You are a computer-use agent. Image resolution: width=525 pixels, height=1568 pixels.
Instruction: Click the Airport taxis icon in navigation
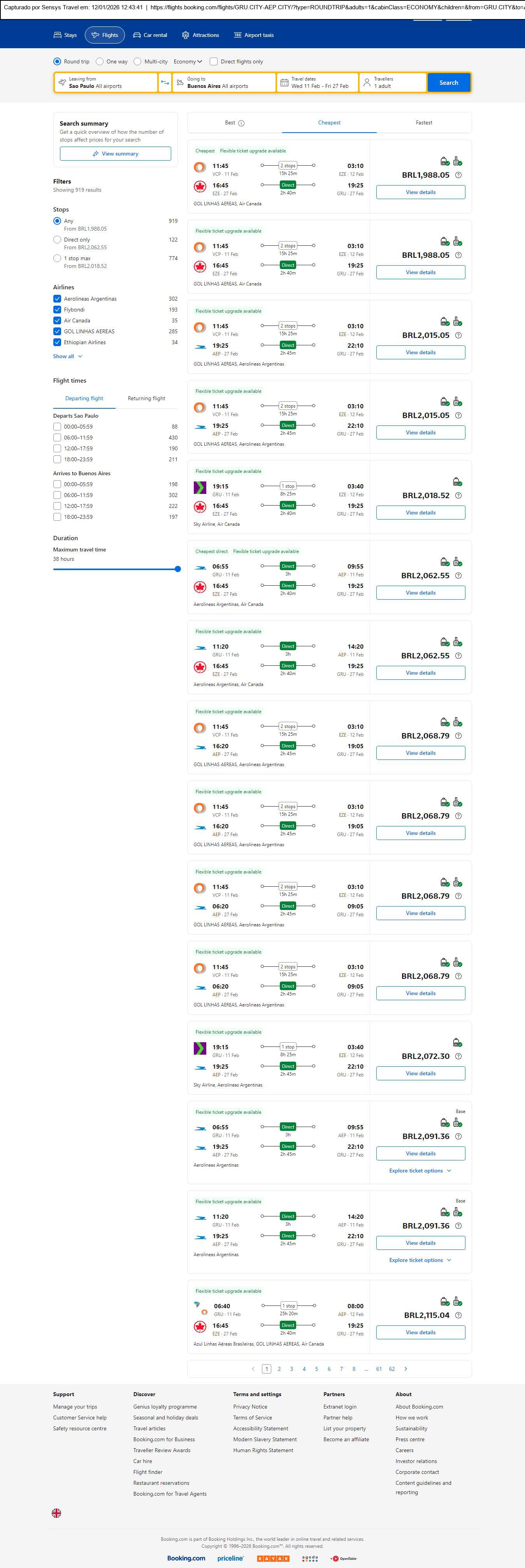pyautogui.click(x=237, y=35)
